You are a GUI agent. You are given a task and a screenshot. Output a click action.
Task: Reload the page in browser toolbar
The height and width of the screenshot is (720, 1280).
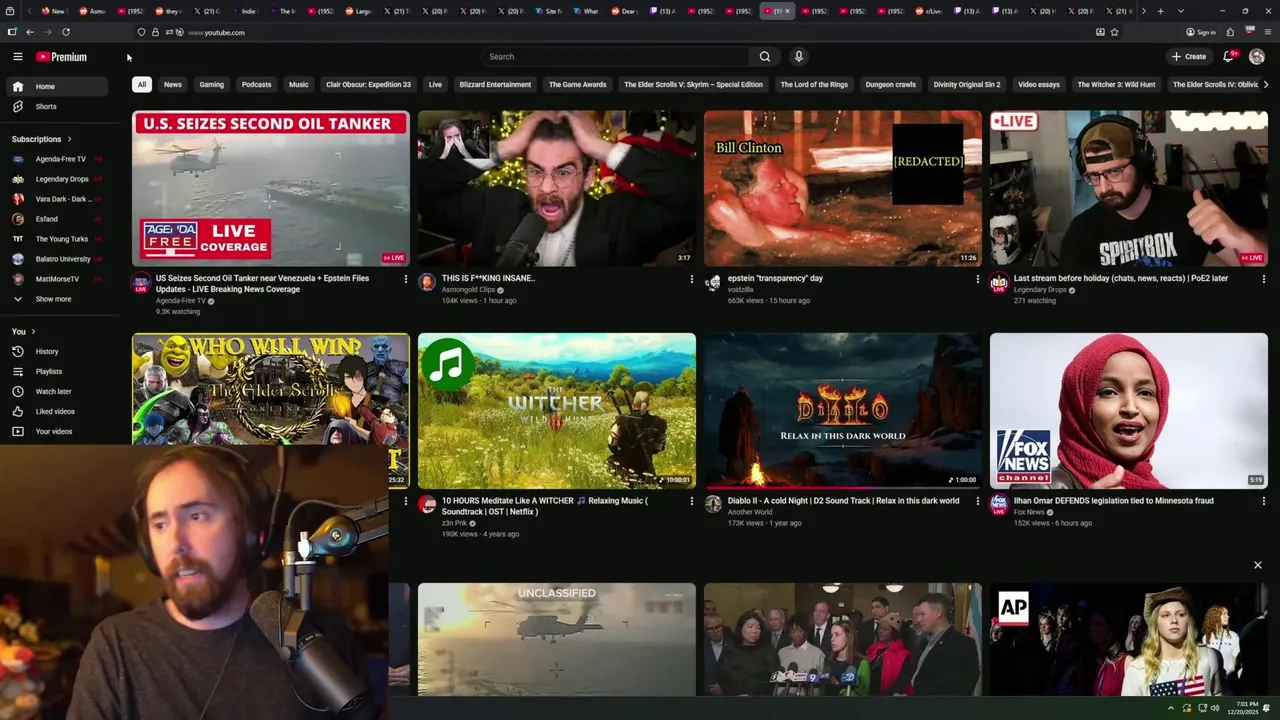point(66,32)
